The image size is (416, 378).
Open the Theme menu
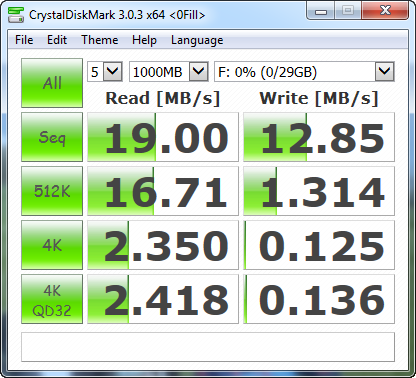click(100, 40)
